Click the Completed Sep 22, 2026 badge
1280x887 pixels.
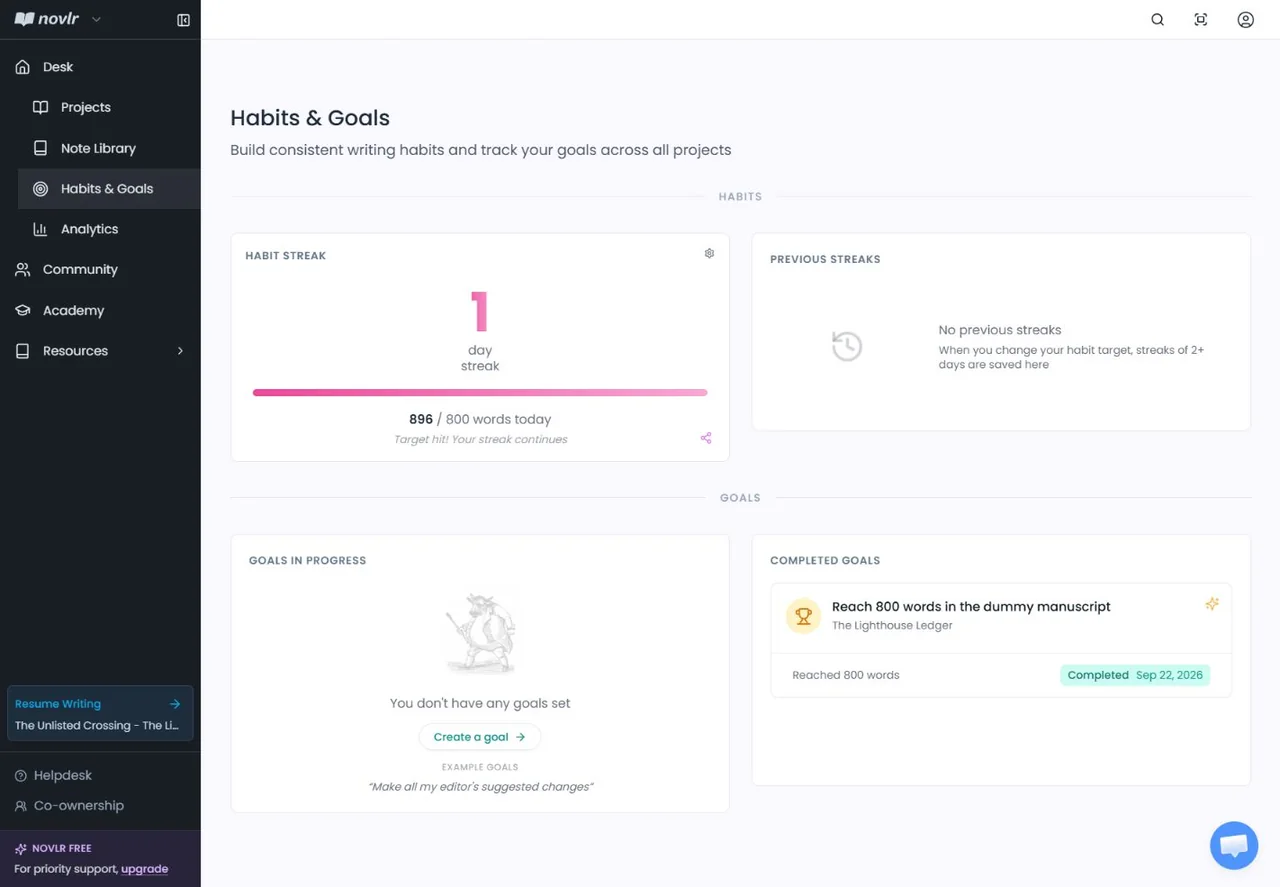click(1135, 675)
